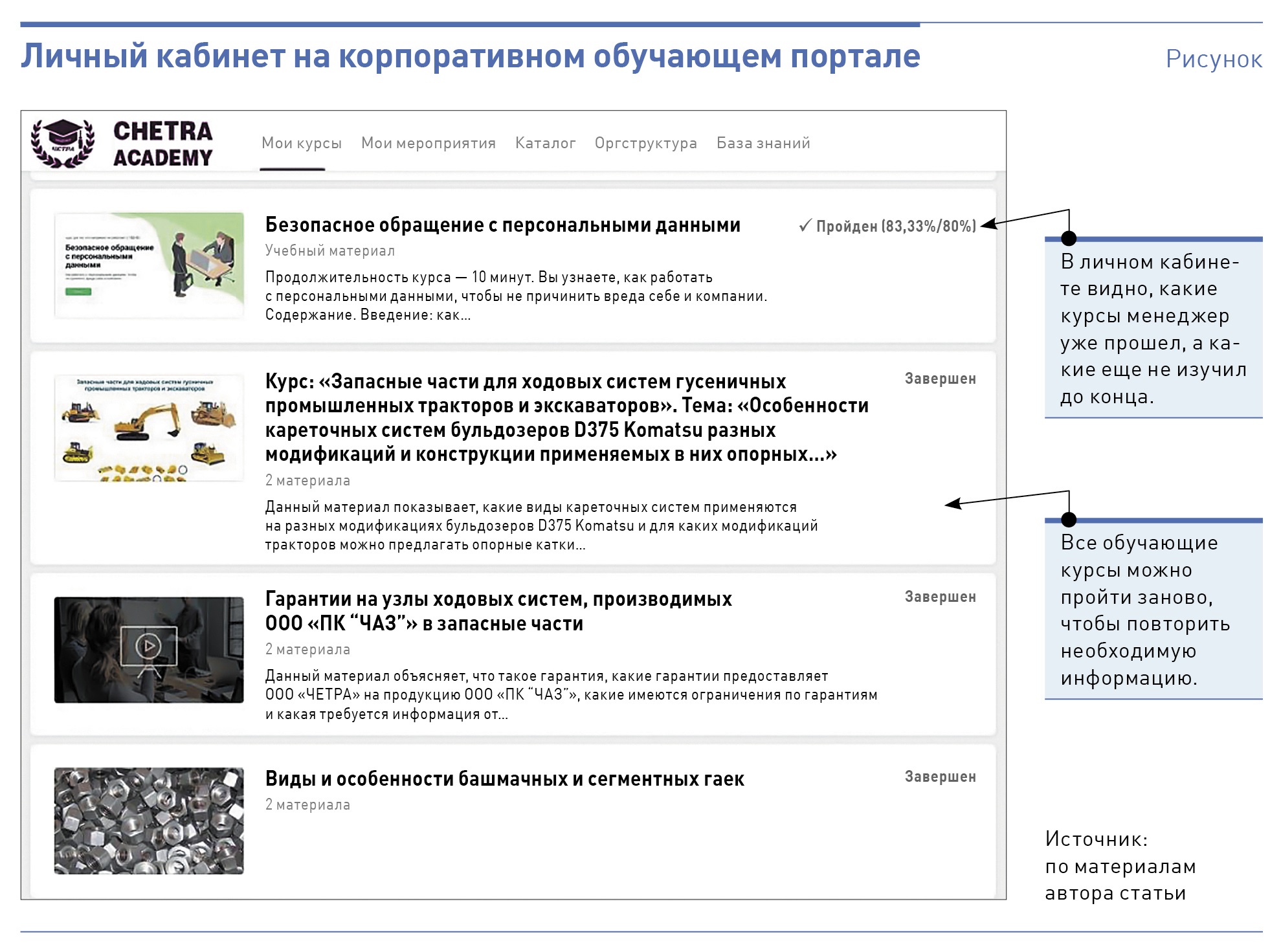
Task: Open the Мои курсы tab
Action: click(x=301, y=143)
